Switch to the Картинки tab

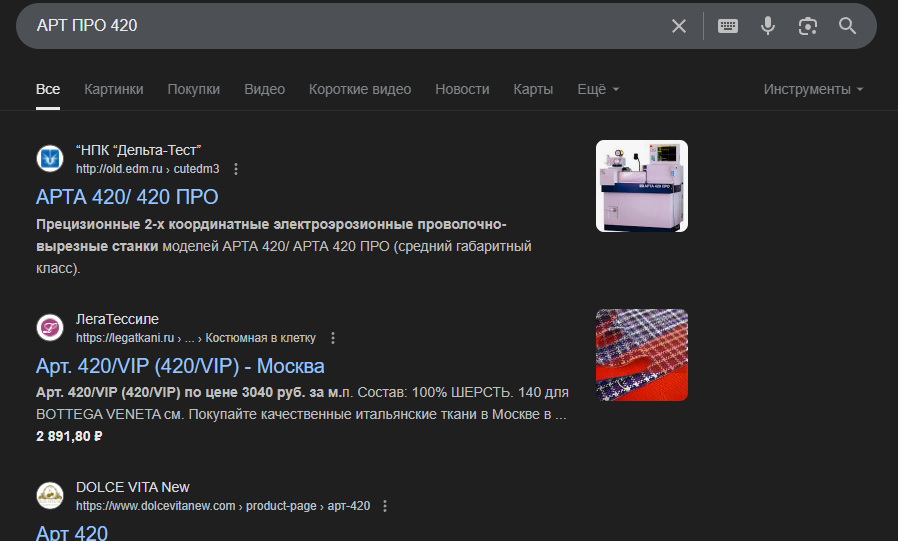click(113, 89)
